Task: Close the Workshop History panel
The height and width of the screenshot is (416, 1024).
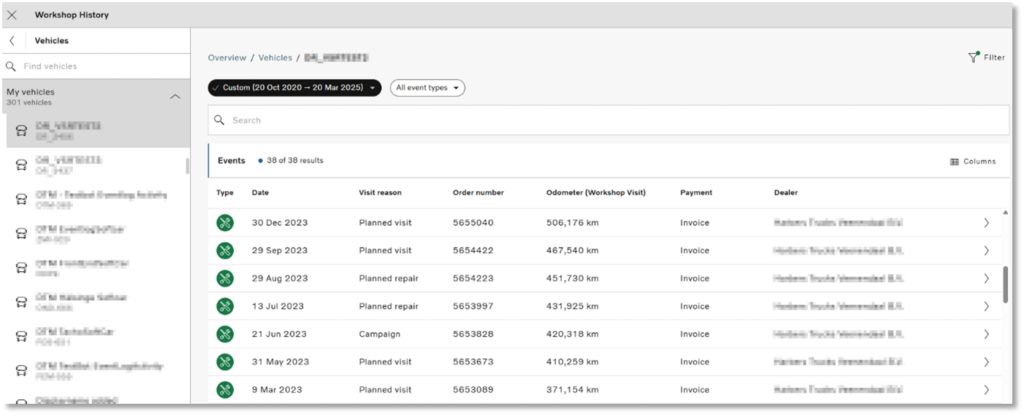Action: point(12,15)
